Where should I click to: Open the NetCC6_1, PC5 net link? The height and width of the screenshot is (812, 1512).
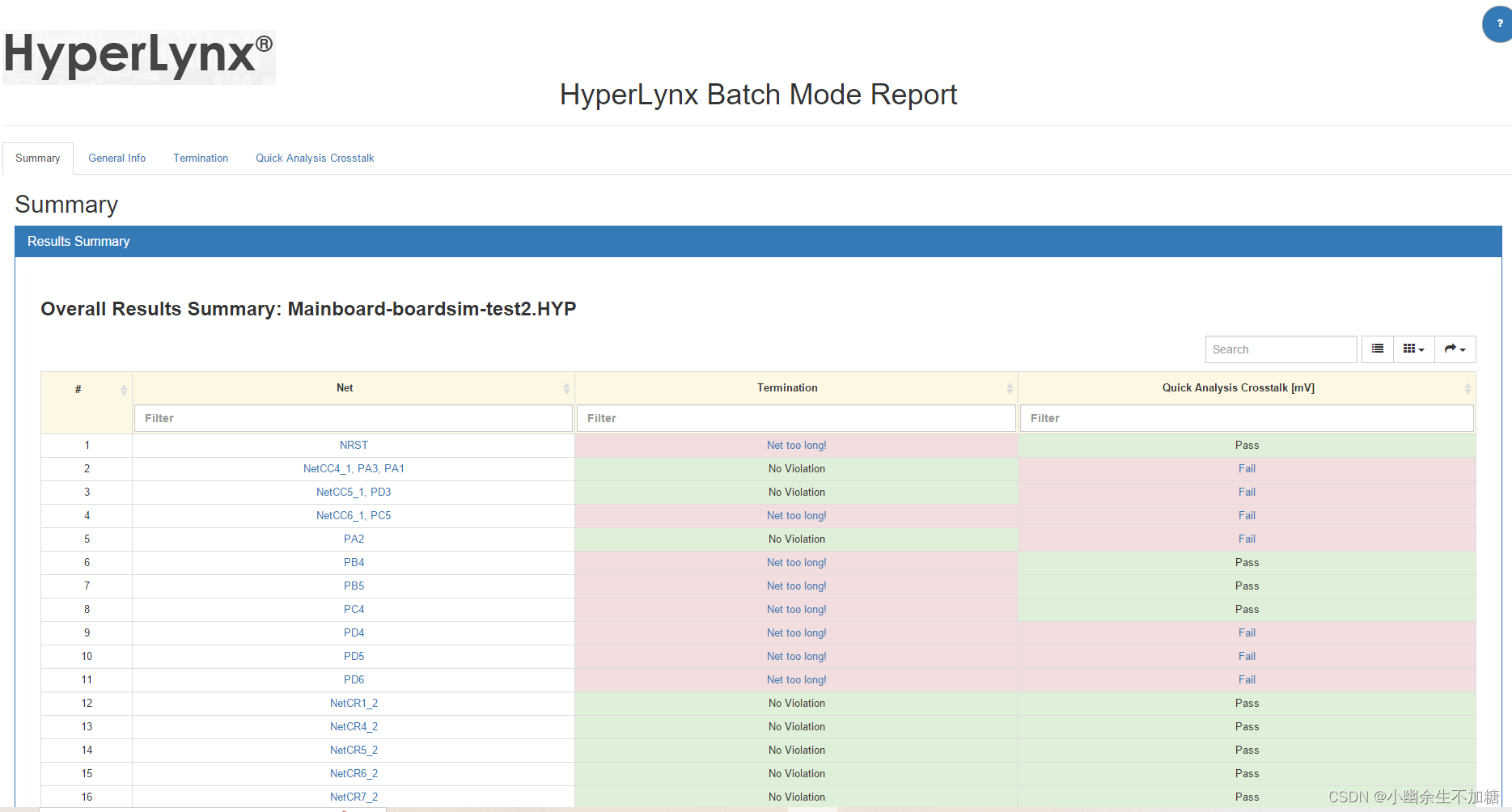pyautogui.click(x=354, y=515)
